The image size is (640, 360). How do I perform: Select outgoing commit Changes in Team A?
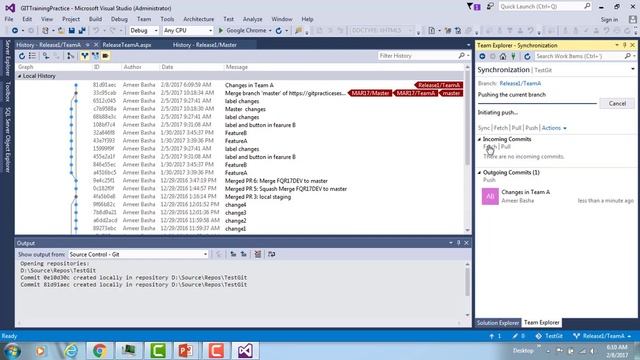tap(557, 196)
